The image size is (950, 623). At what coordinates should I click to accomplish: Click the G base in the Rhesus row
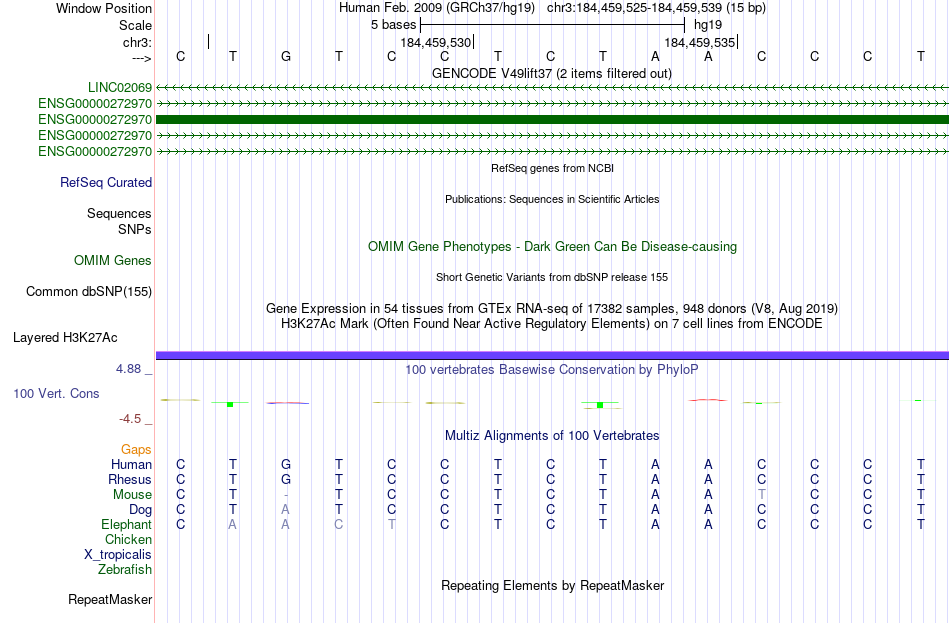(286, 480)
